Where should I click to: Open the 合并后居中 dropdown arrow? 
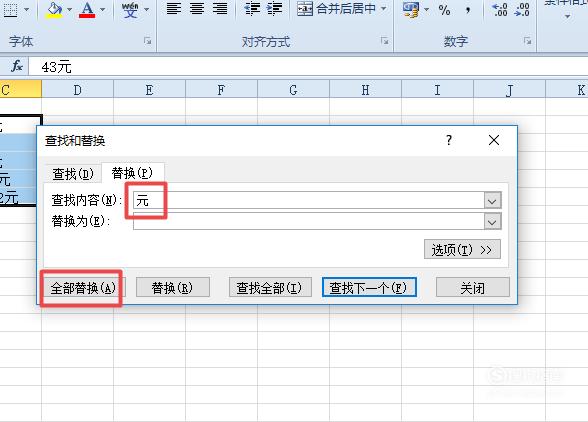[384, 8]
